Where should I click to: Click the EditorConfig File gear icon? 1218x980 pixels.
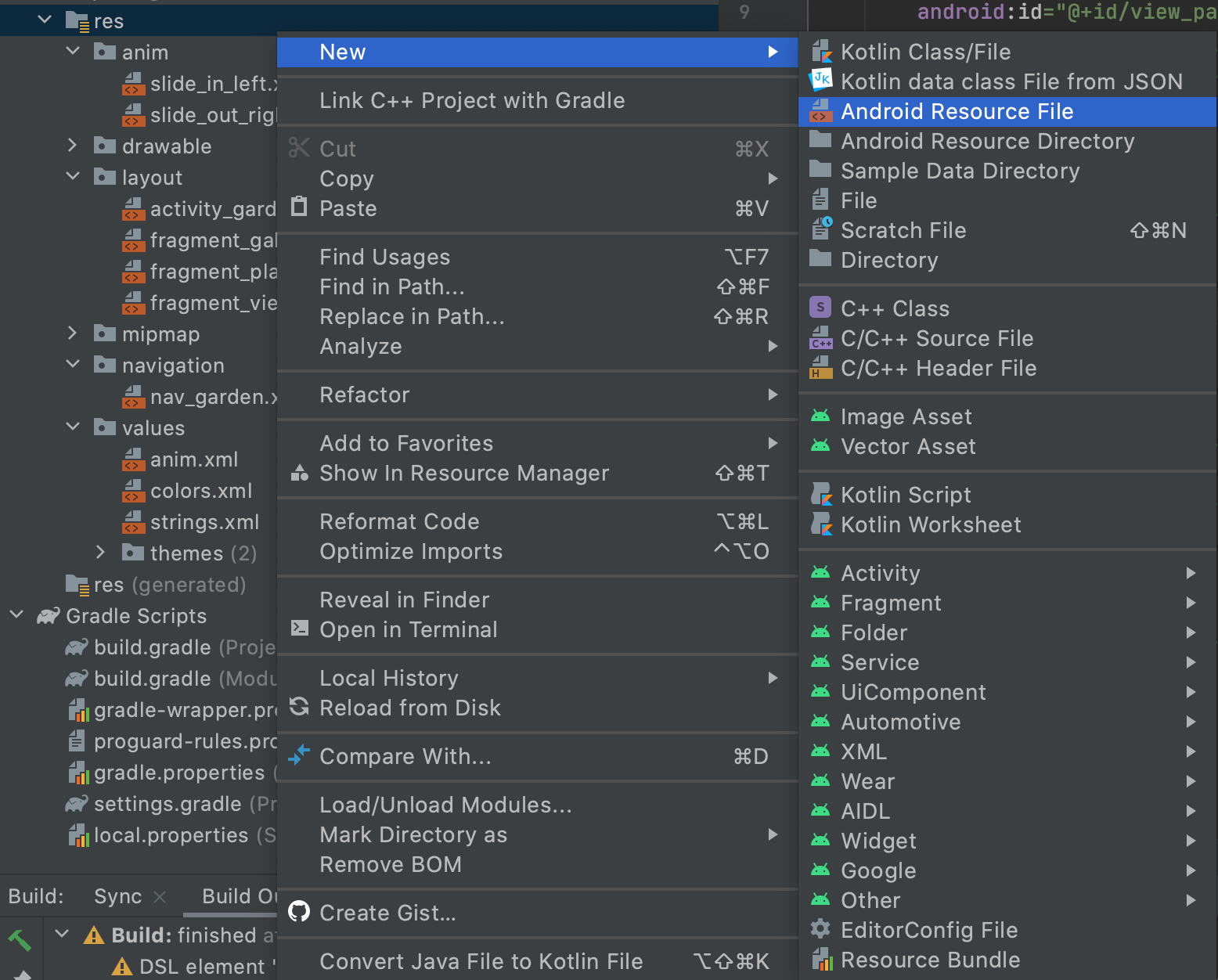(x=820, y=930)
